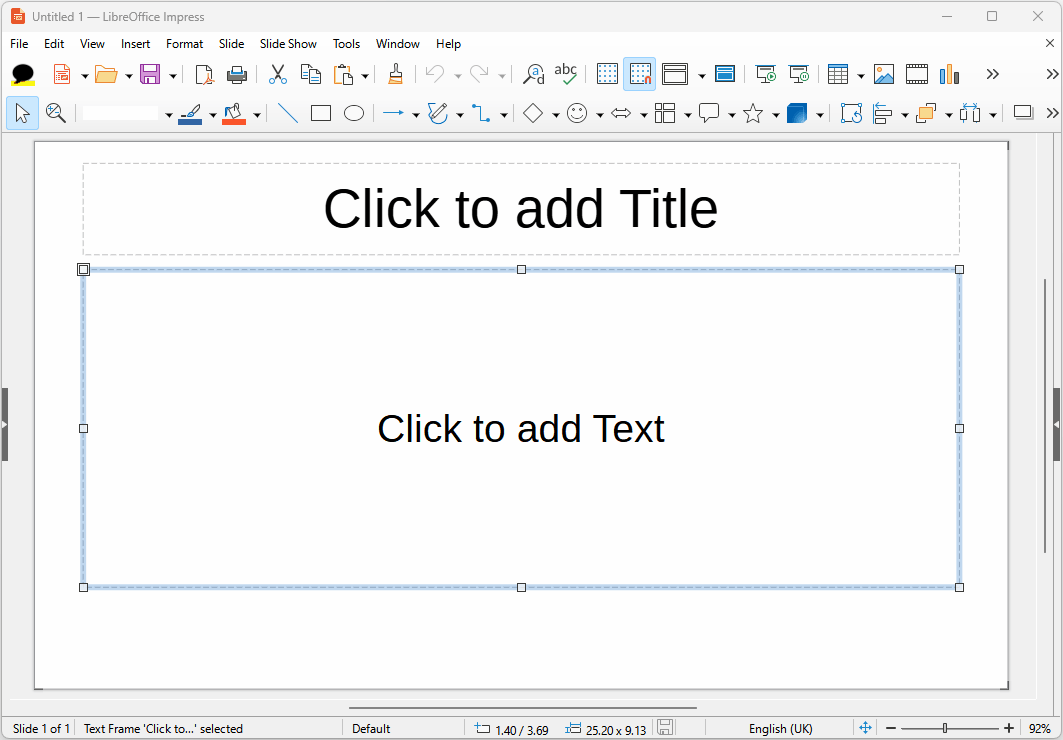Cut with the scissors icon
This screenshot has width=1063, height=740.
click(277, 75)
